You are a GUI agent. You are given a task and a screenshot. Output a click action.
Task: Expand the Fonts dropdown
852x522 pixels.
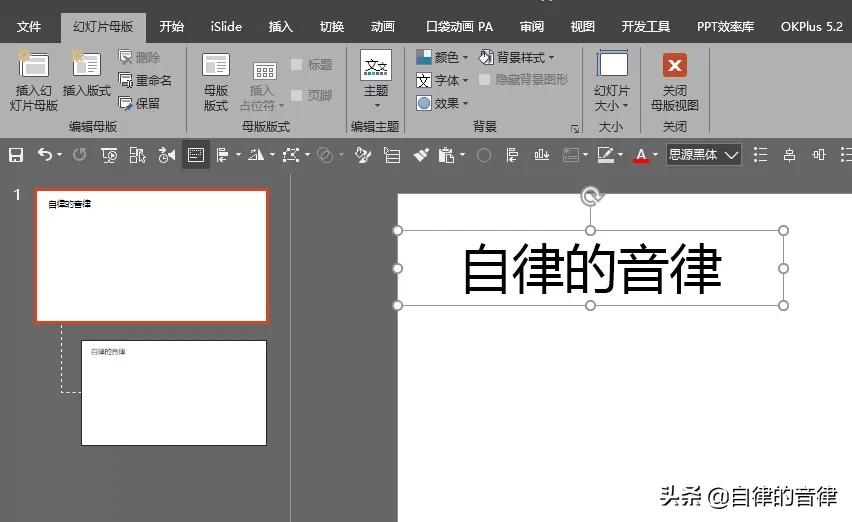[442, 80]
